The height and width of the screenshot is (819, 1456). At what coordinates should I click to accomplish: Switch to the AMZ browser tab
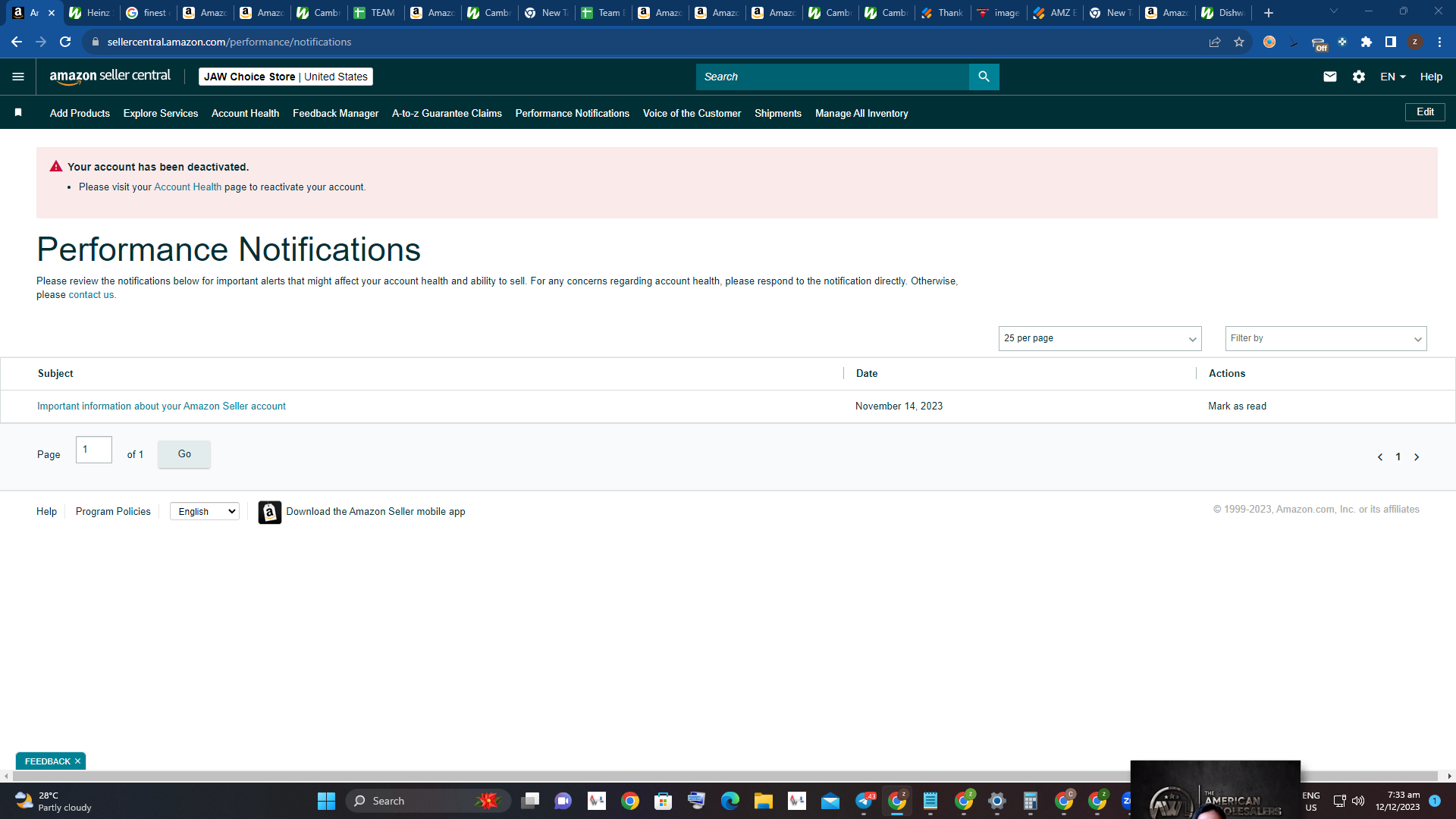1056,13
